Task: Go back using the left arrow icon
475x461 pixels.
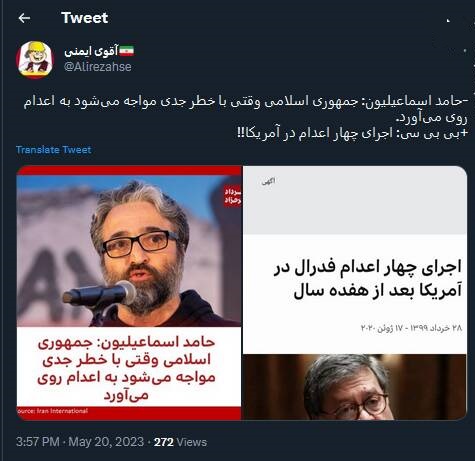Action: (24, 18)
